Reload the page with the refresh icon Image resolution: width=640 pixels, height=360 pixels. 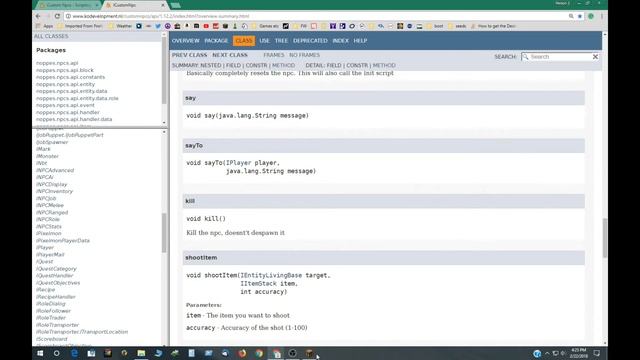tap(57, 16)
